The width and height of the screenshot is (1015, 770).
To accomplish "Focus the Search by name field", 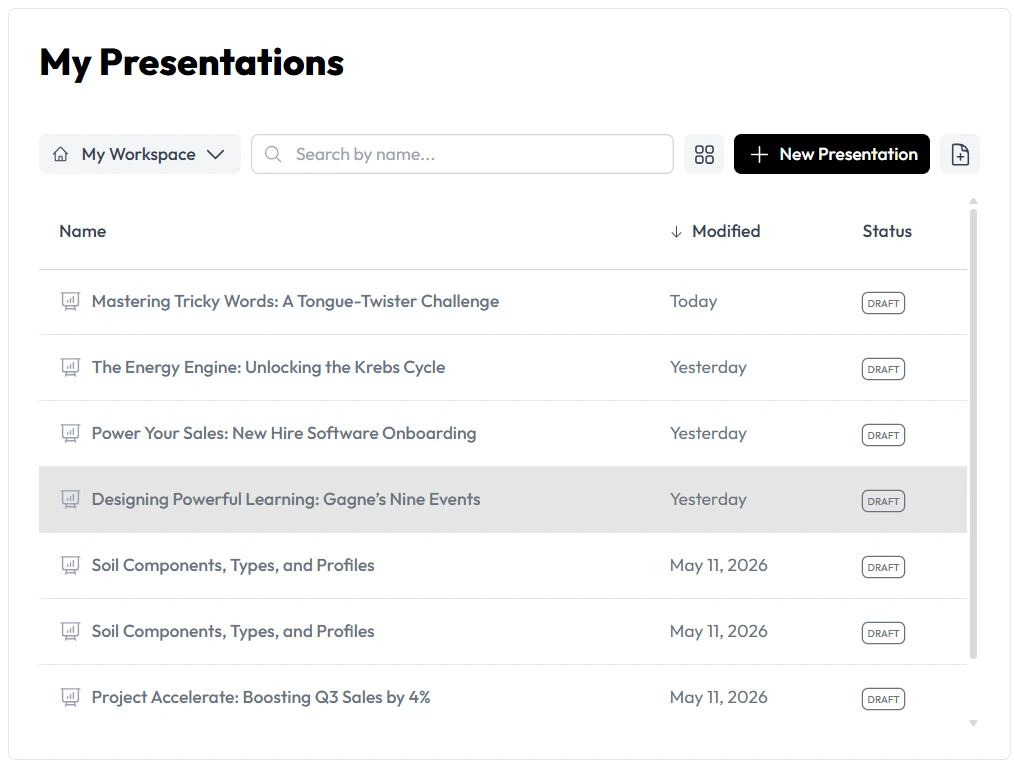I will tap(462, 154).
